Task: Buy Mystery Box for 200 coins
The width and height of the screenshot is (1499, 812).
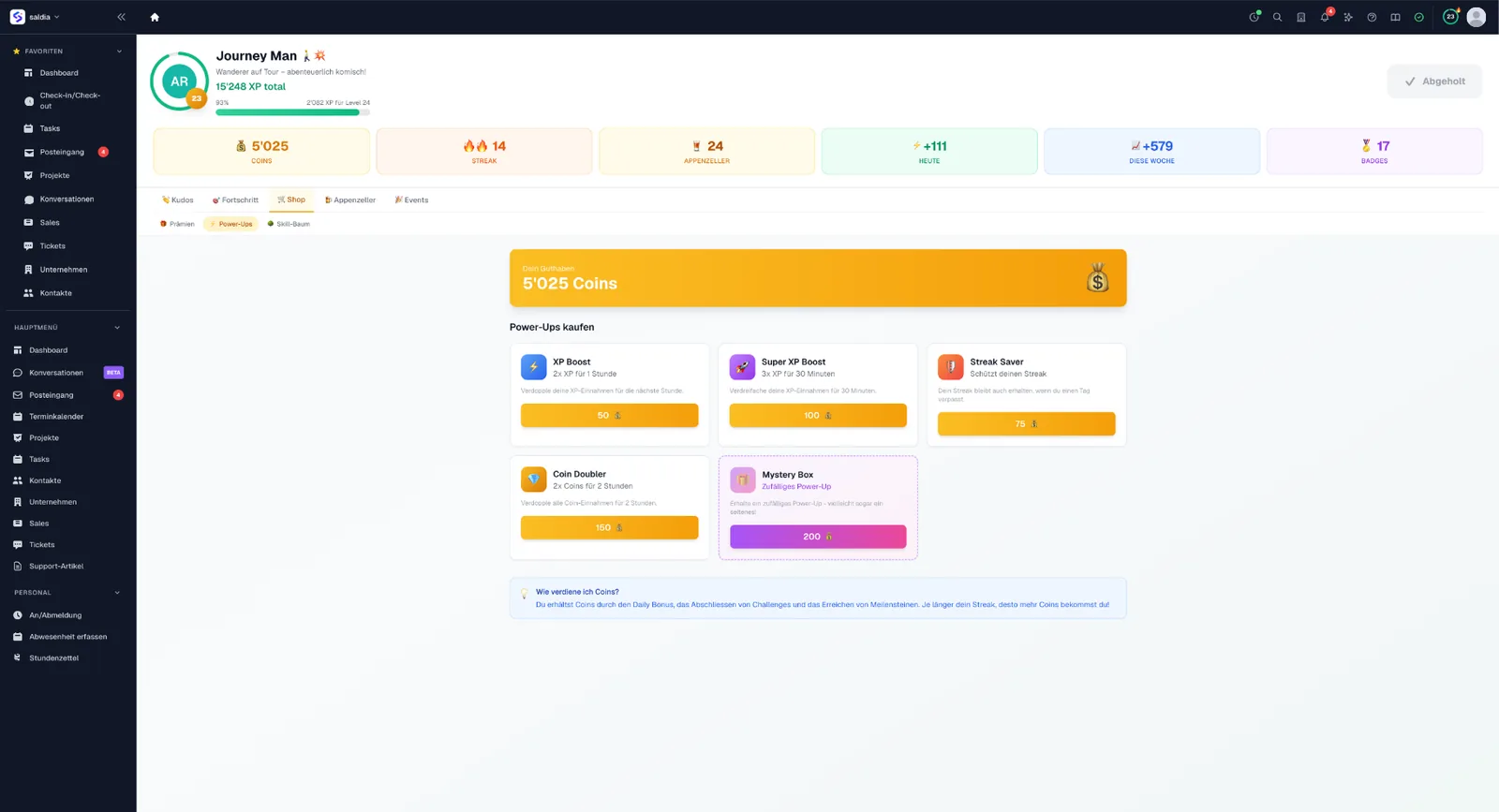Action: [818, 537]
